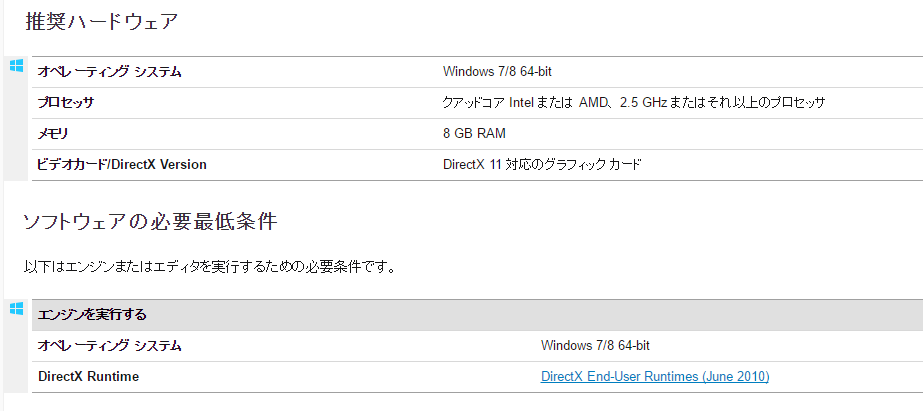The image size is (923, 411).
Task: Click オペレーティング システム label under エンジンを実行する
Action: tap(109, 346)
